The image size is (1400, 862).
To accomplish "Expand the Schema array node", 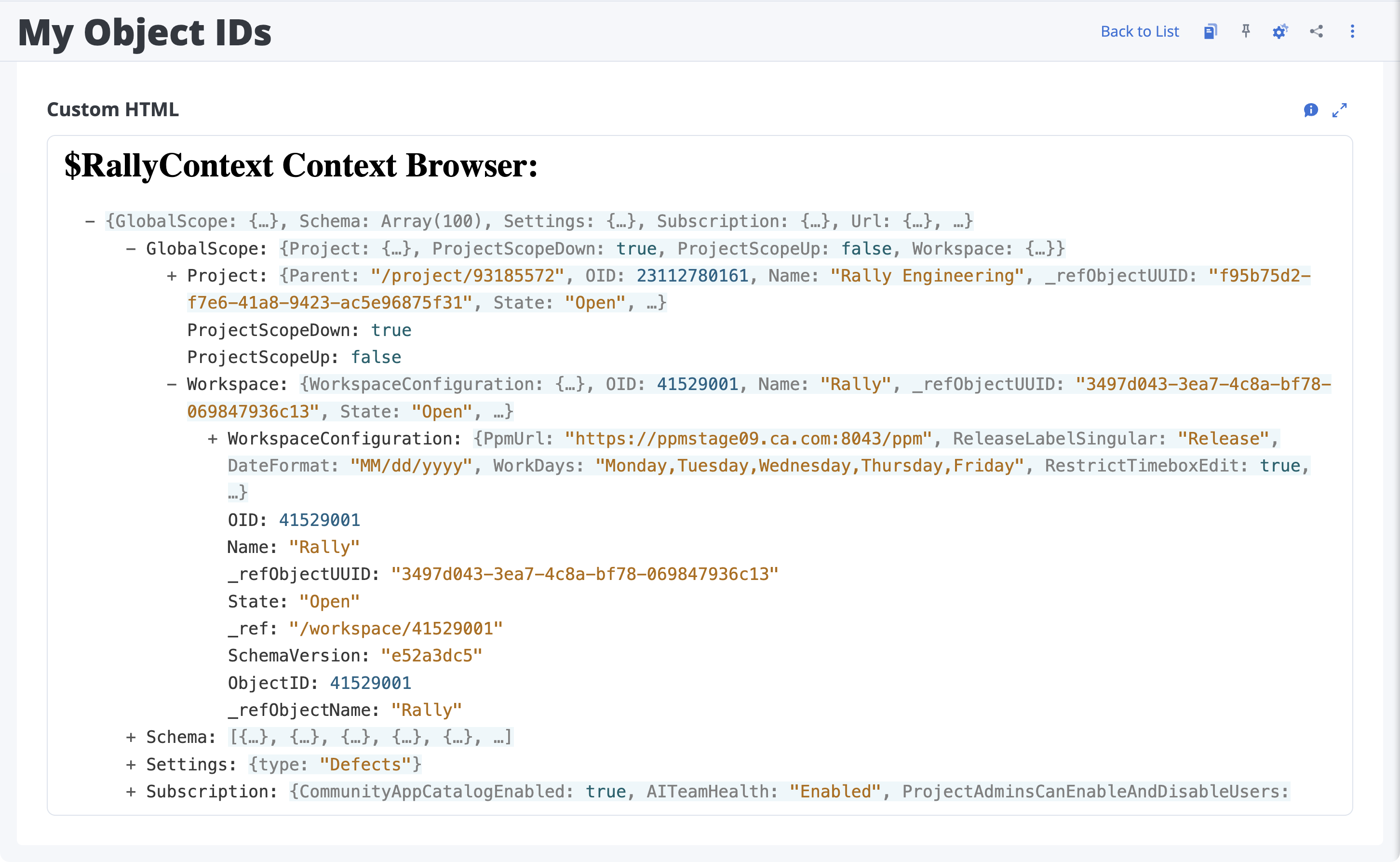I will [x=131, y=737].
